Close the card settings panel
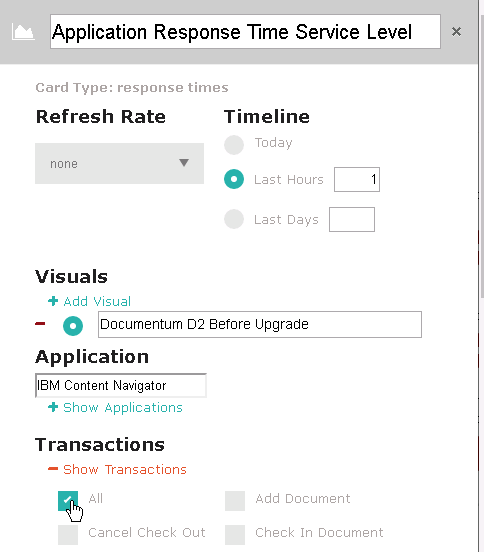484x552 pixels. (456, 32)
